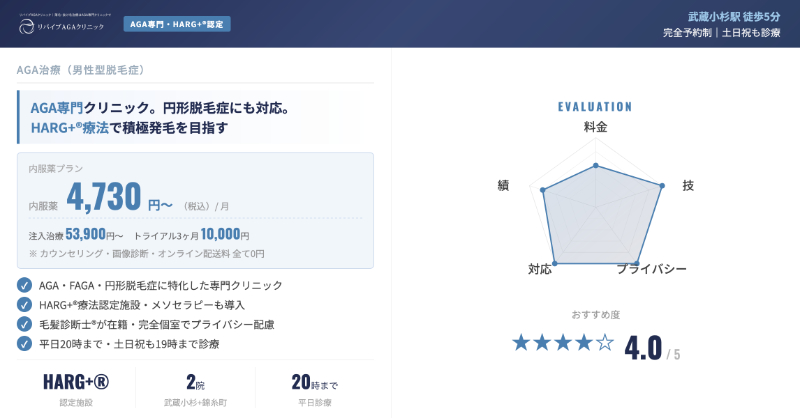The width and height of the screenshot is (800, 418).
Task: Click the AGA治療（男性型脱毛症） section heading
Action: [82, 70]
